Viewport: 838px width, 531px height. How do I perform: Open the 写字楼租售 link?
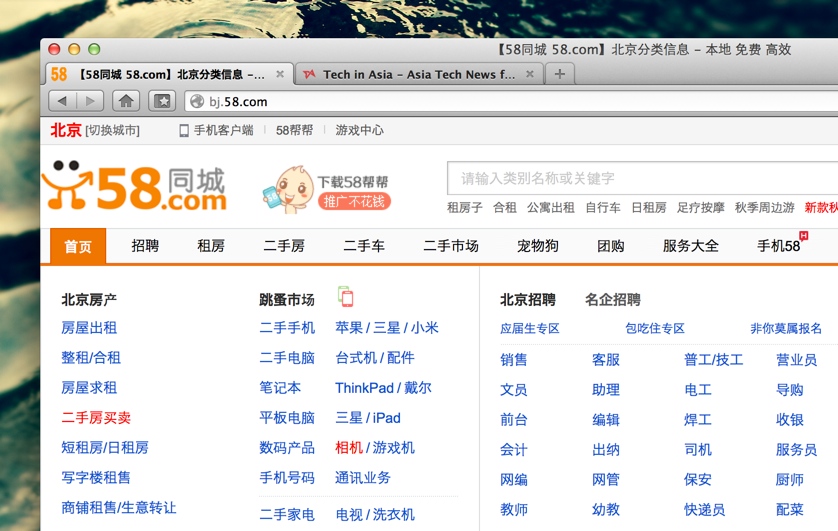96,477
